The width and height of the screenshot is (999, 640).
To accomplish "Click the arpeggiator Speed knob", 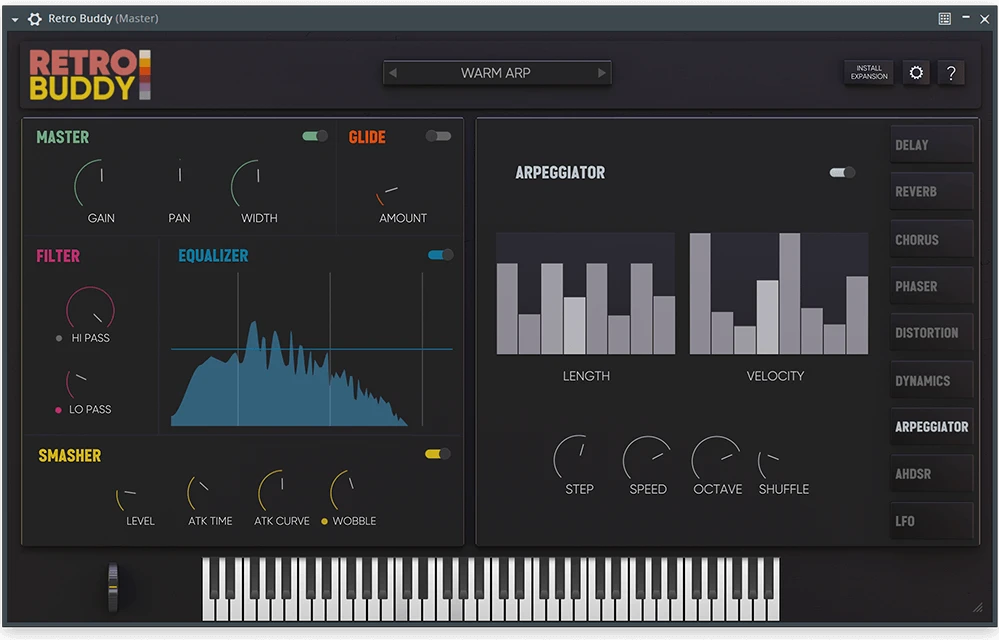I will point(647,458).
